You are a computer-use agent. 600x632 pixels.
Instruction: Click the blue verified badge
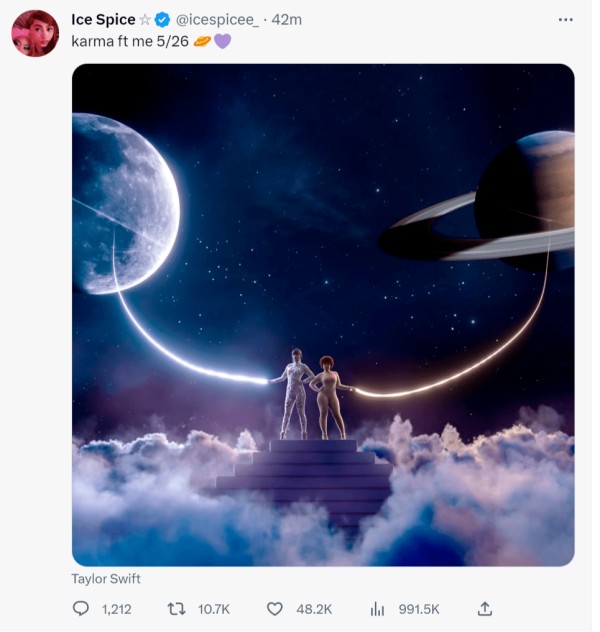(162, 20)
